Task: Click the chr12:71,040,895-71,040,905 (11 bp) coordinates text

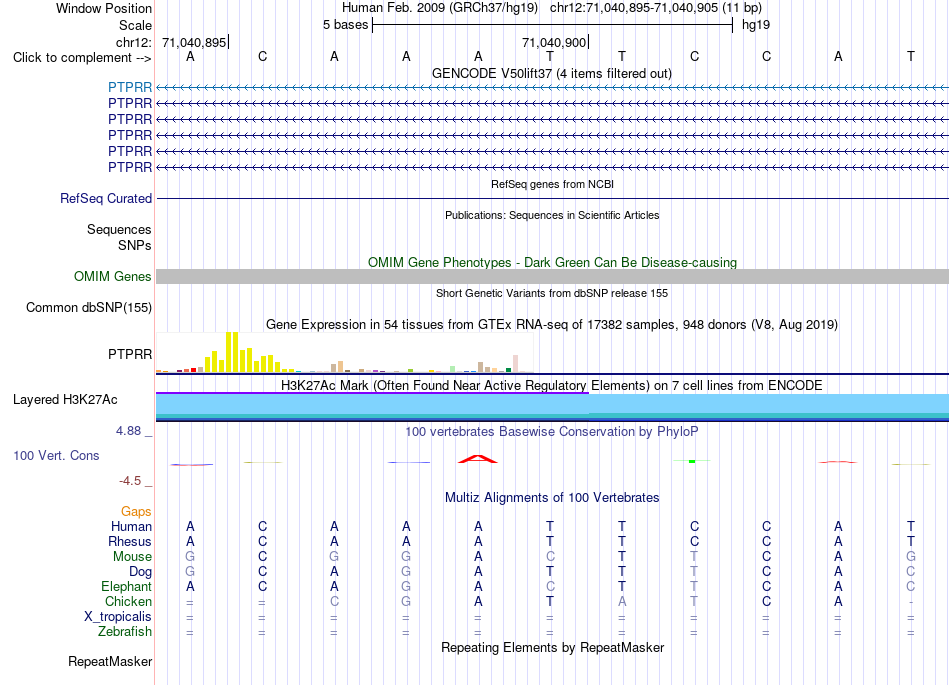Action: point(656,8)
